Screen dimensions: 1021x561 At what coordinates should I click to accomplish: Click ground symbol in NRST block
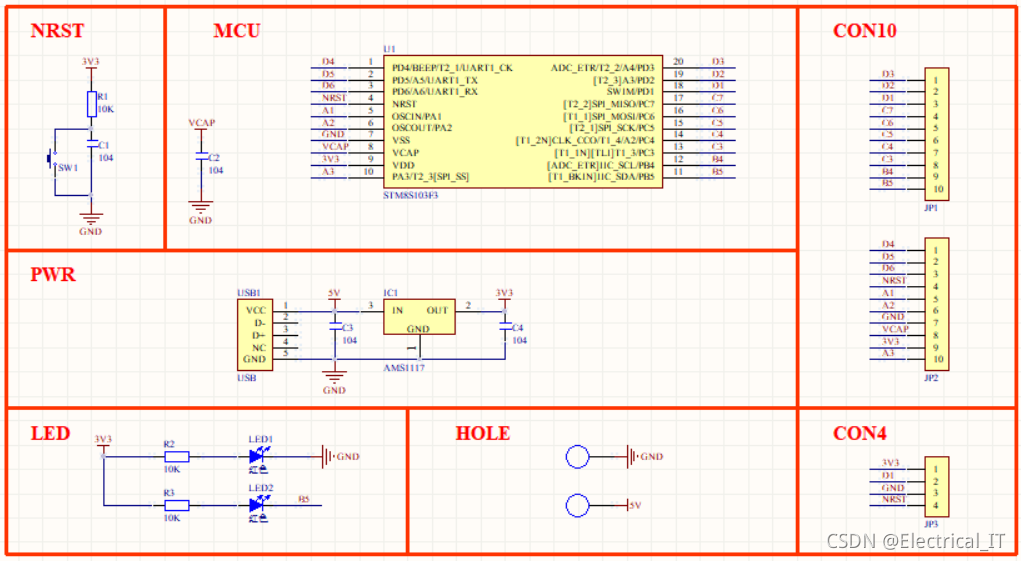click(x=91, y=218)
